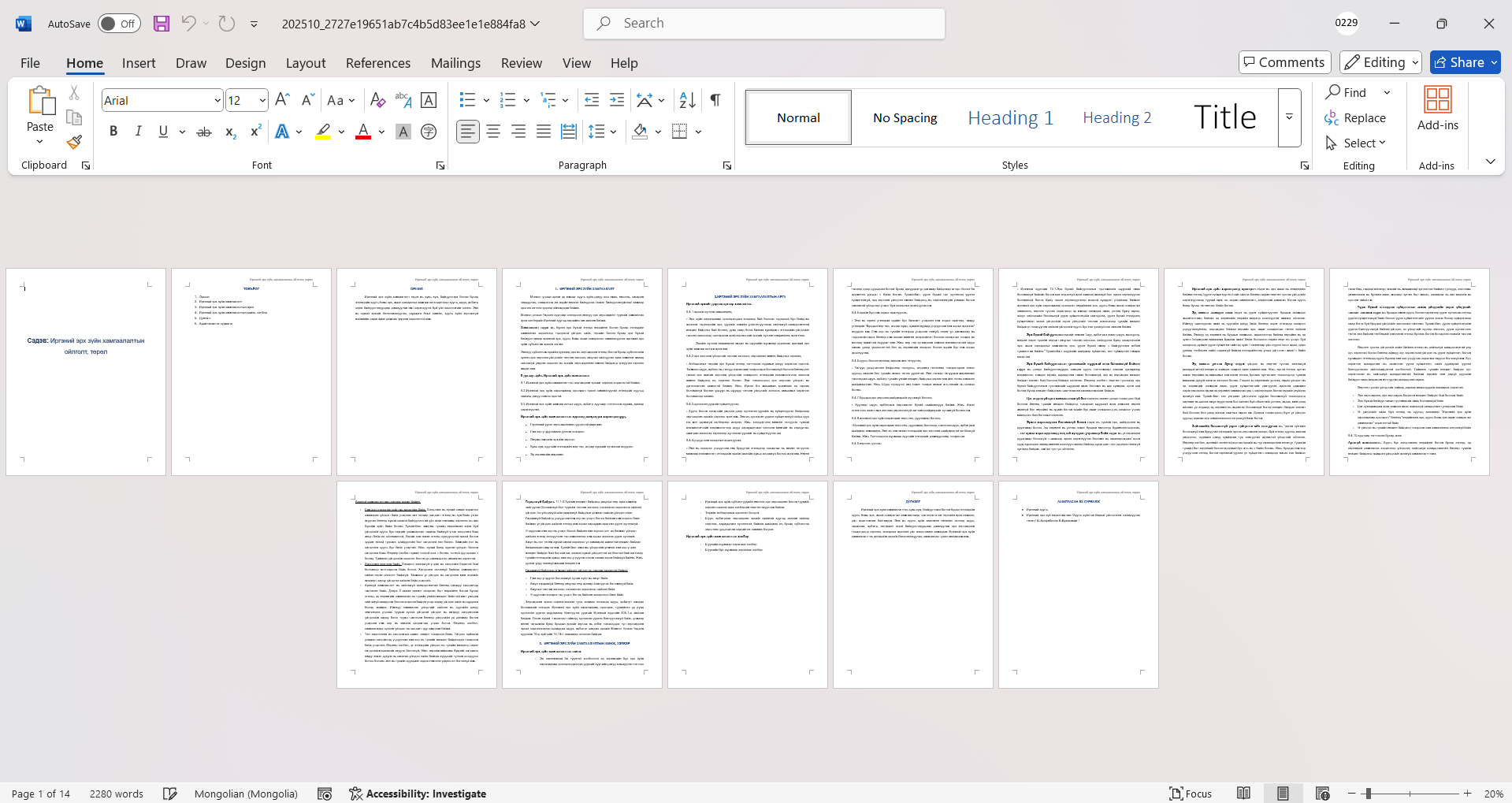Click Replace in the Editing group
Screen dimensions: 1512x803
click(1355, 118)
